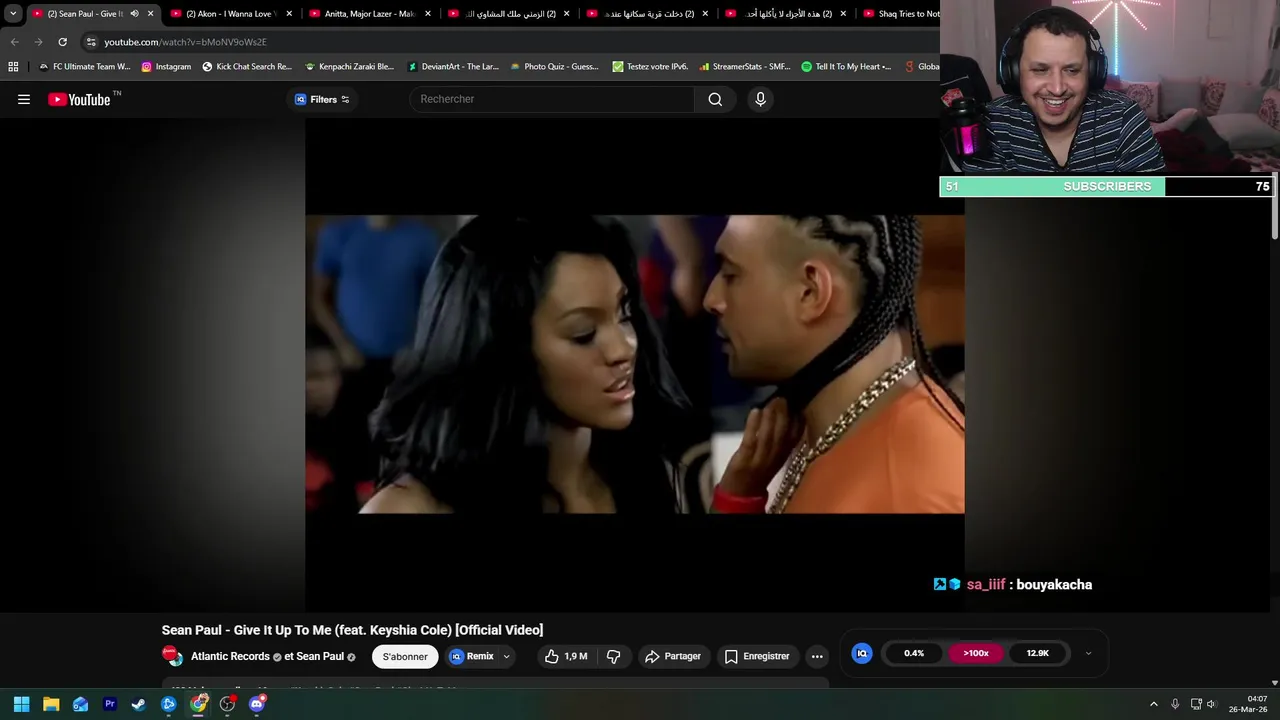Open FC Ultimate Team bookmark

click(x=84, y=67)
